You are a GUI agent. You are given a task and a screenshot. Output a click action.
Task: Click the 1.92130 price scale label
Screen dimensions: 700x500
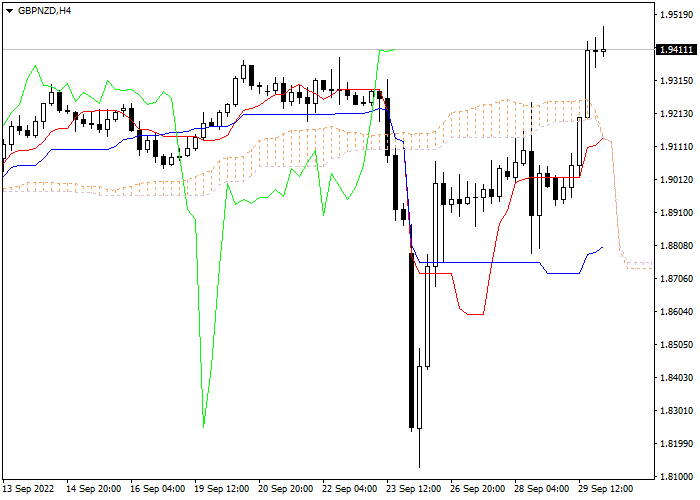[676, 114]
